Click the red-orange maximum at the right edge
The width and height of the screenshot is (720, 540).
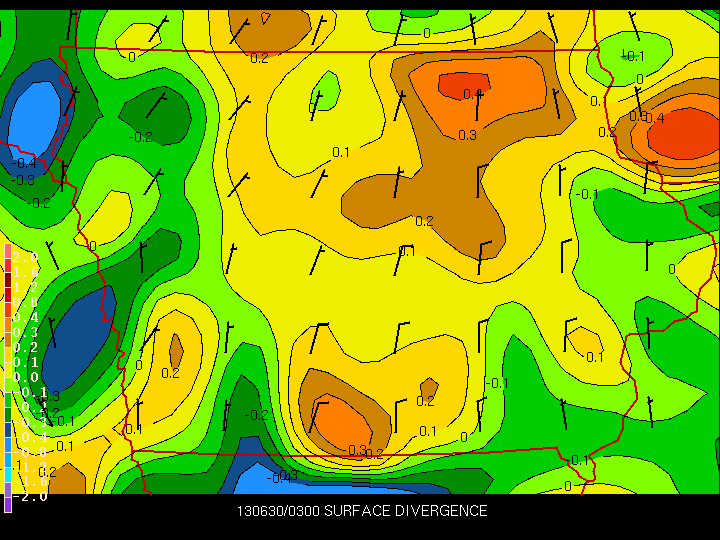click(x=685, y=134)
